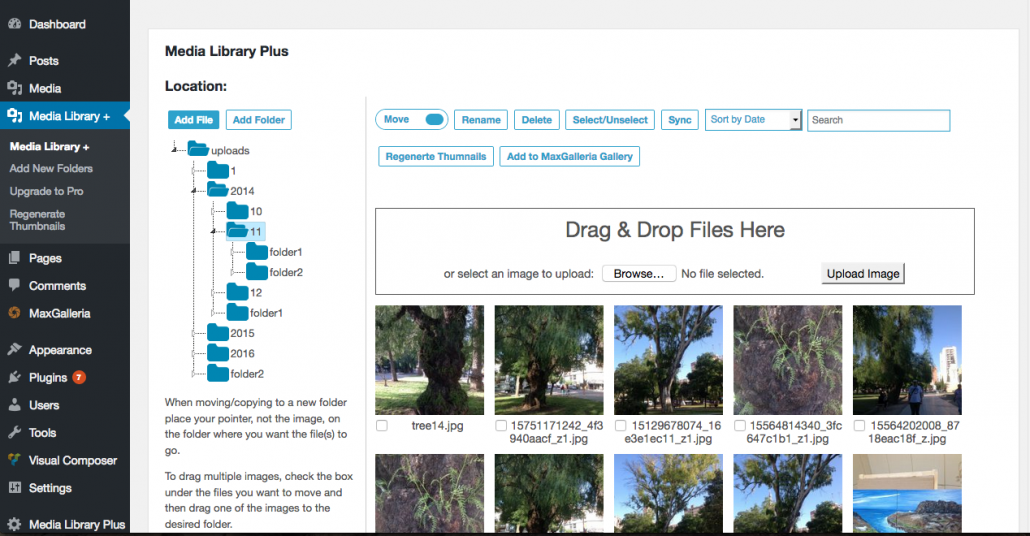The height and width of the screenshot is (536, 1030).
Task: Click the Upload Image button
Action: click(863, 273)
